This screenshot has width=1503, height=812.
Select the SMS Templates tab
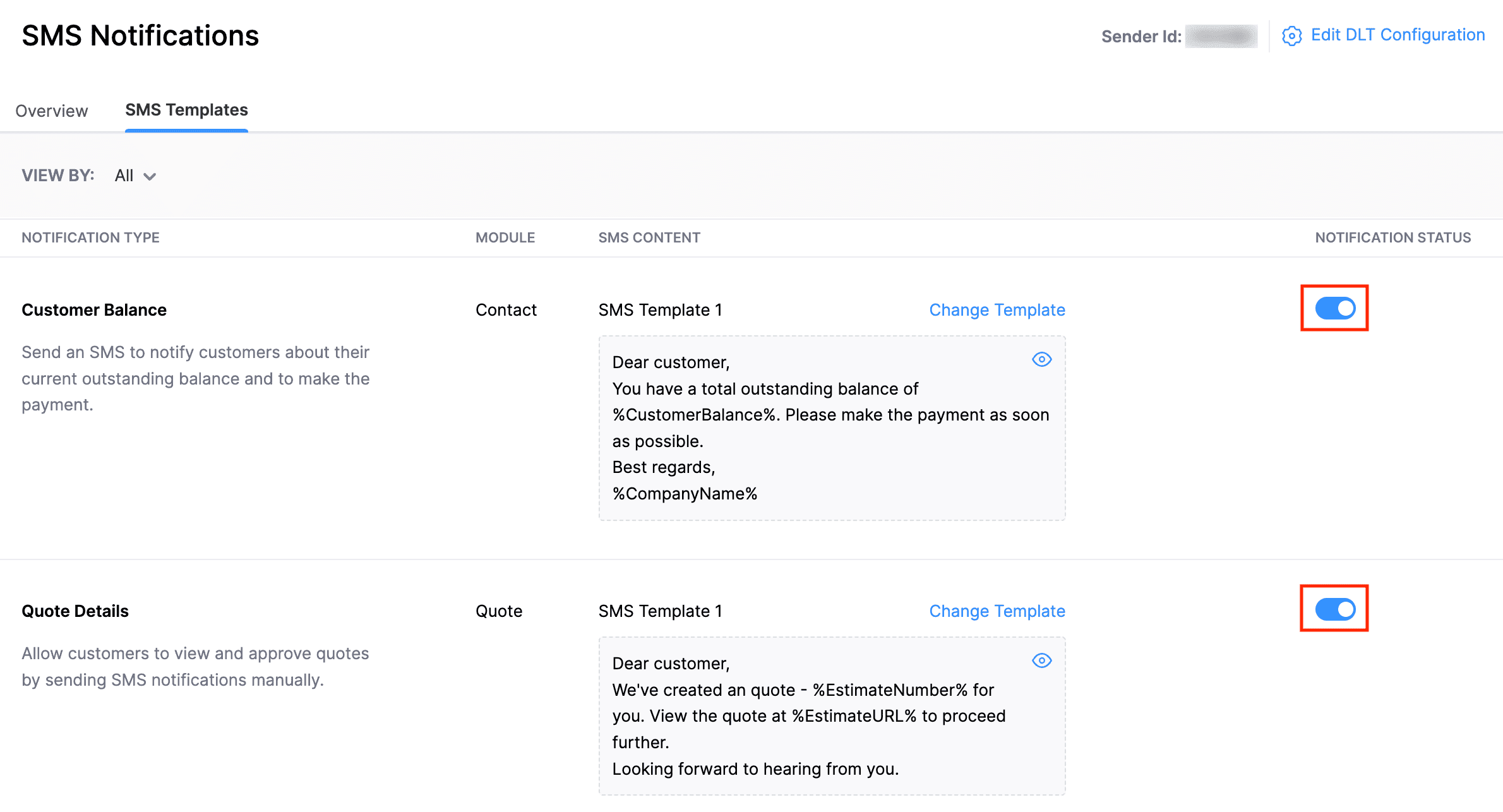186,110
